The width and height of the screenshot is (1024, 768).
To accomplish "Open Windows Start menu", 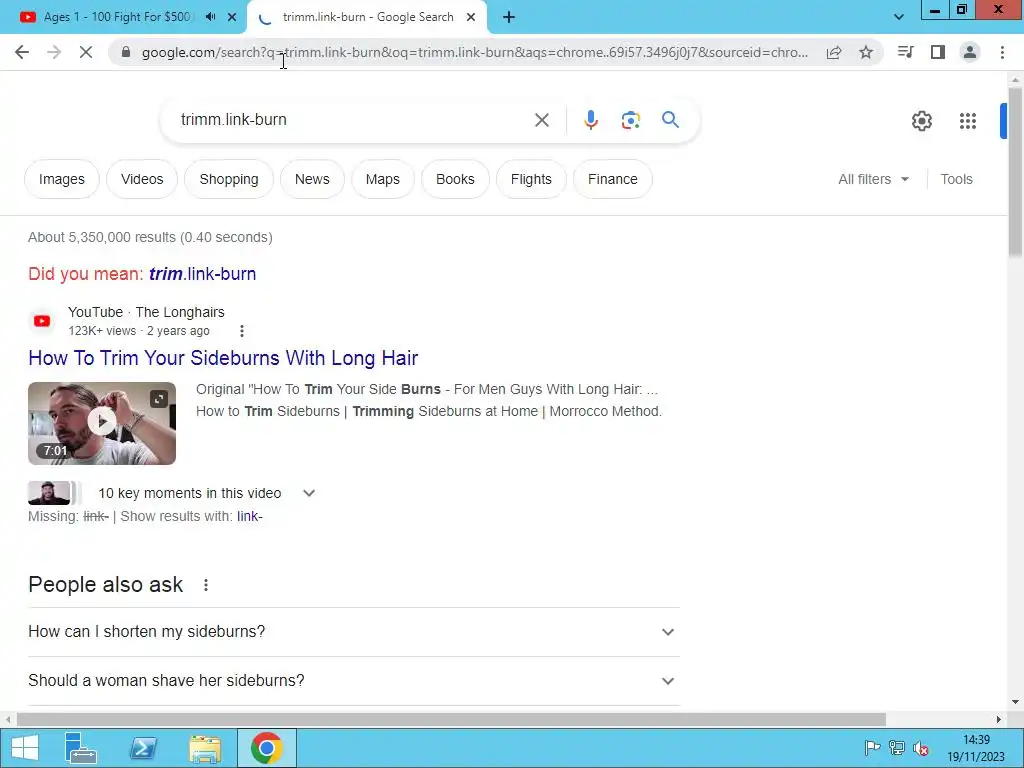I will click(x=25, y=748).
